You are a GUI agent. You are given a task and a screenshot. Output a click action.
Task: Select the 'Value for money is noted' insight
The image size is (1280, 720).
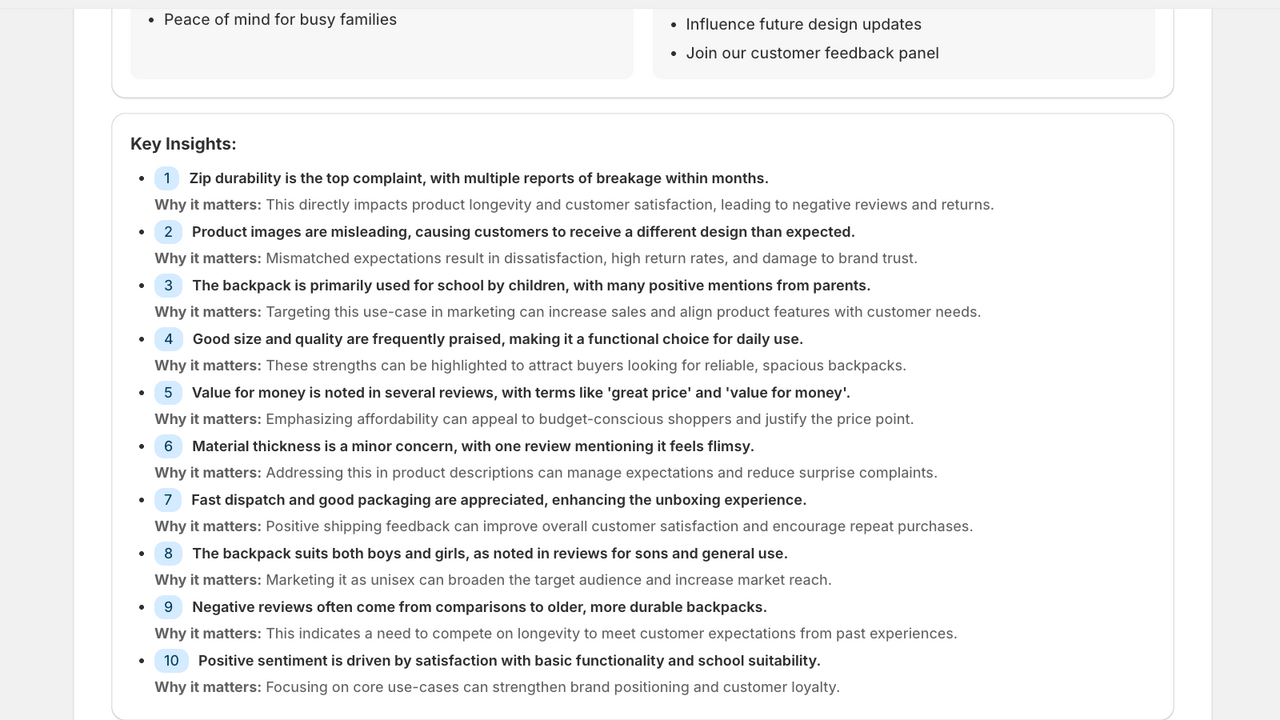[x=521, y=393]
